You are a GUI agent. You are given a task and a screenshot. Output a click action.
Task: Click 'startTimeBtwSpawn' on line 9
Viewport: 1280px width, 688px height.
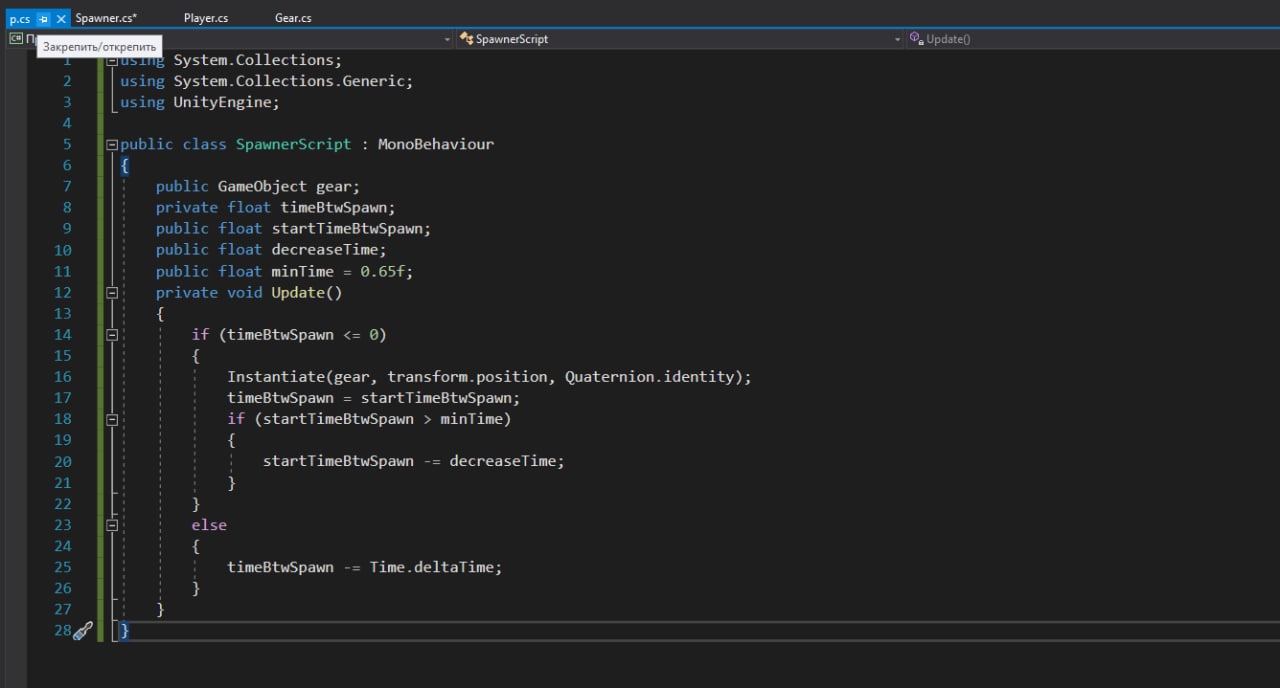pyautogui.click(x=347, y=228)
